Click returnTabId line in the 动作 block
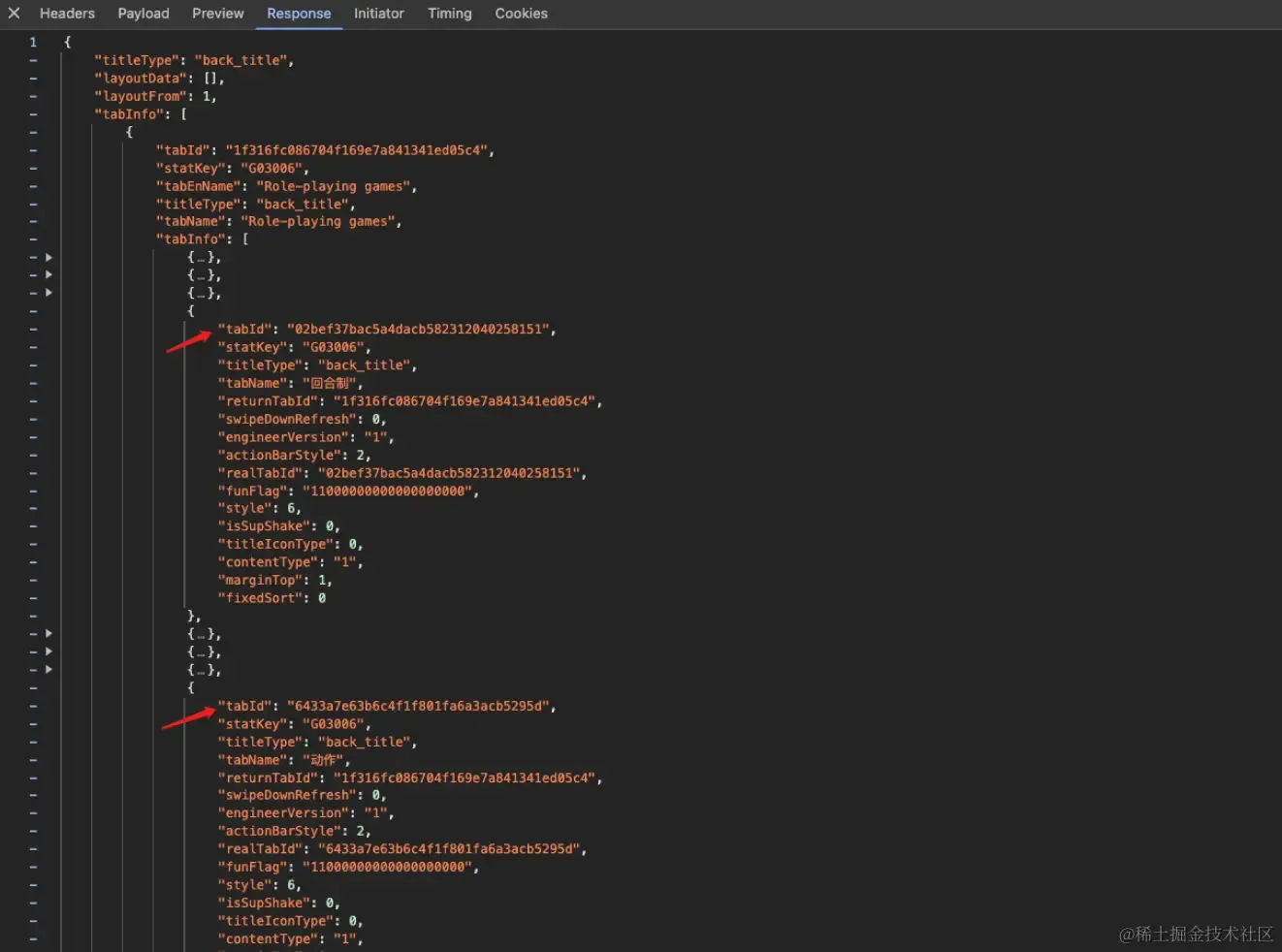1282x952 pixels. click(410, 777)
